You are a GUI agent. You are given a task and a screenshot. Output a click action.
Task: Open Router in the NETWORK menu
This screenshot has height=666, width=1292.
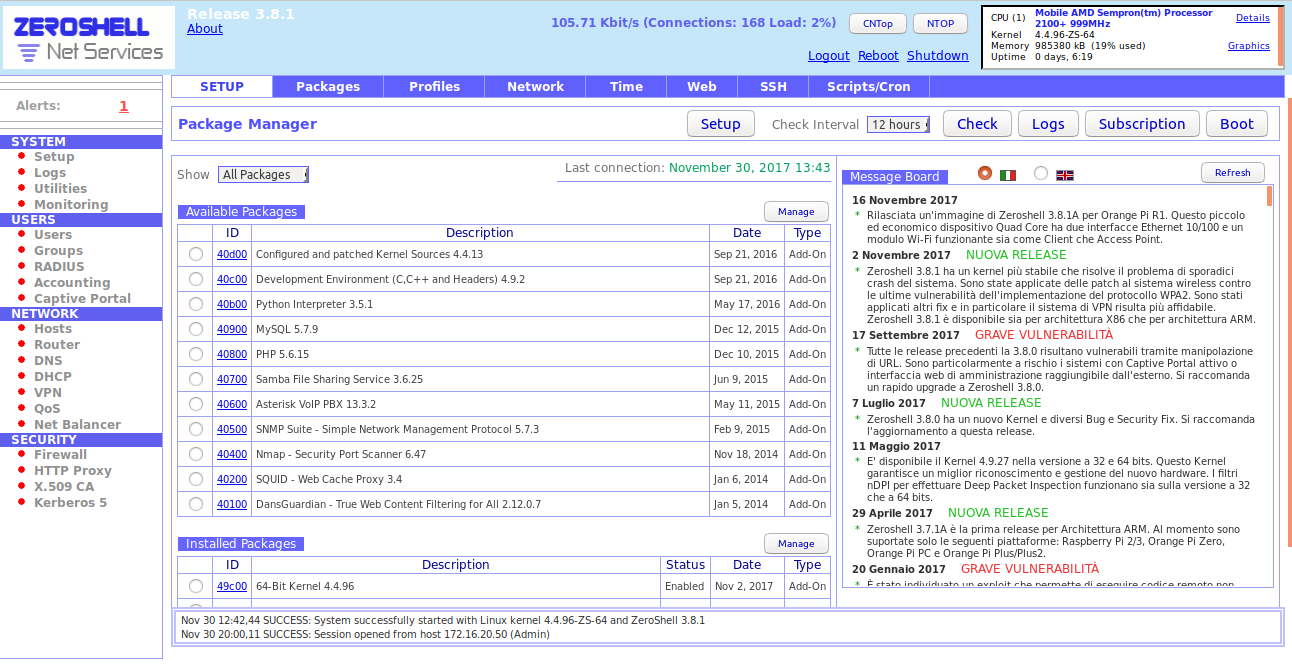tap(57, 345)
